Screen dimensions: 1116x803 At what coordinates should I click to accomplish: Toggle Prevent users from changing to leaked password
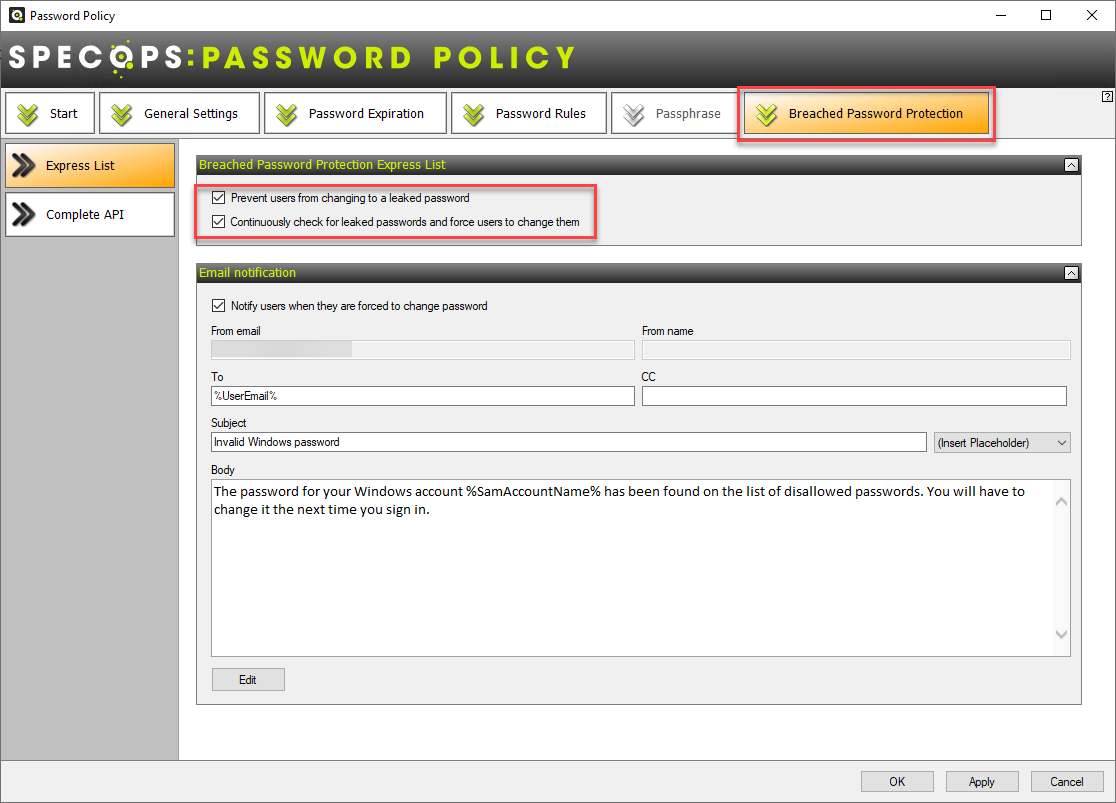(x=219, y=198)
